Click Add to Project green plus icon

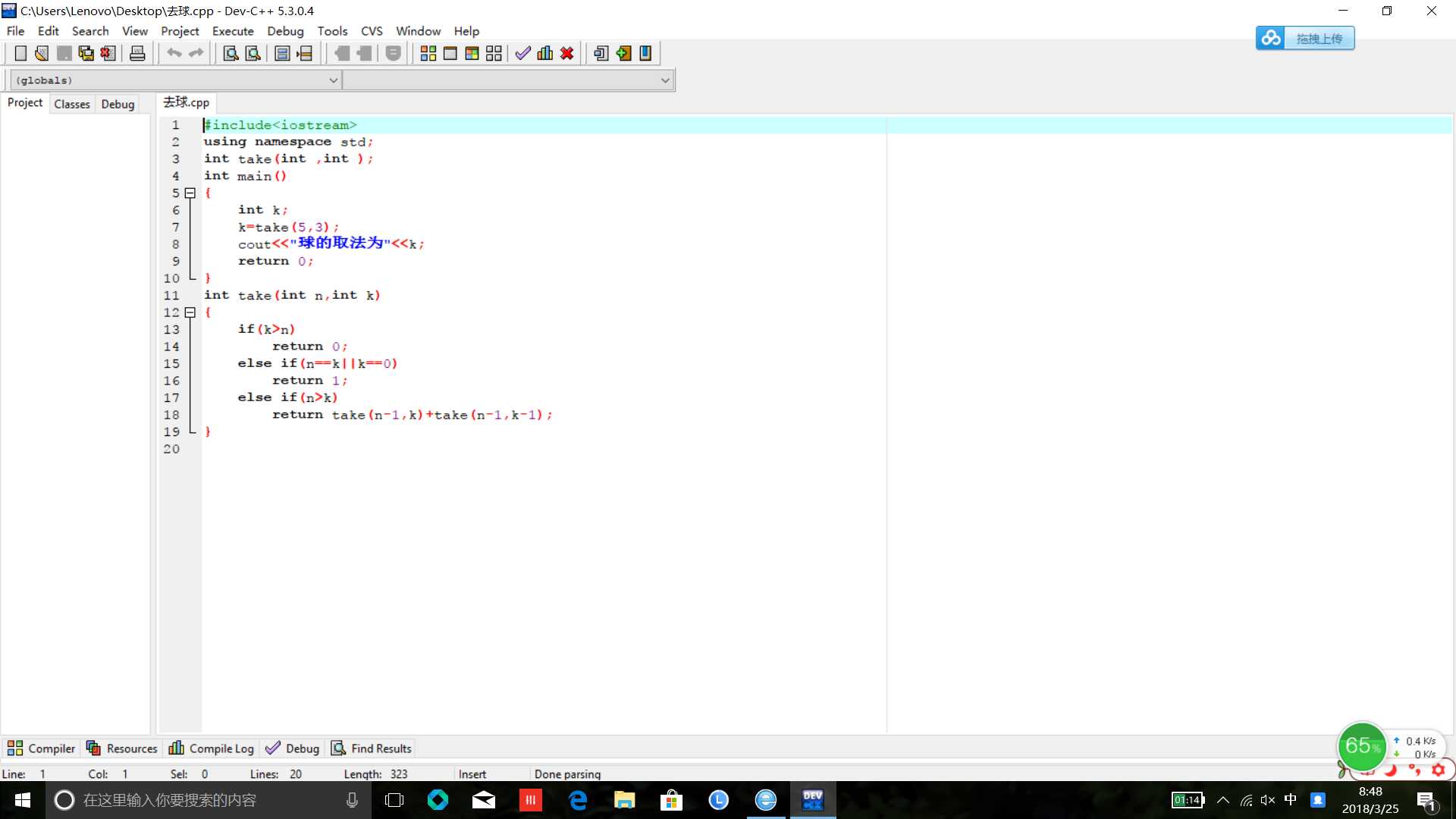click(x=623, y=53)
